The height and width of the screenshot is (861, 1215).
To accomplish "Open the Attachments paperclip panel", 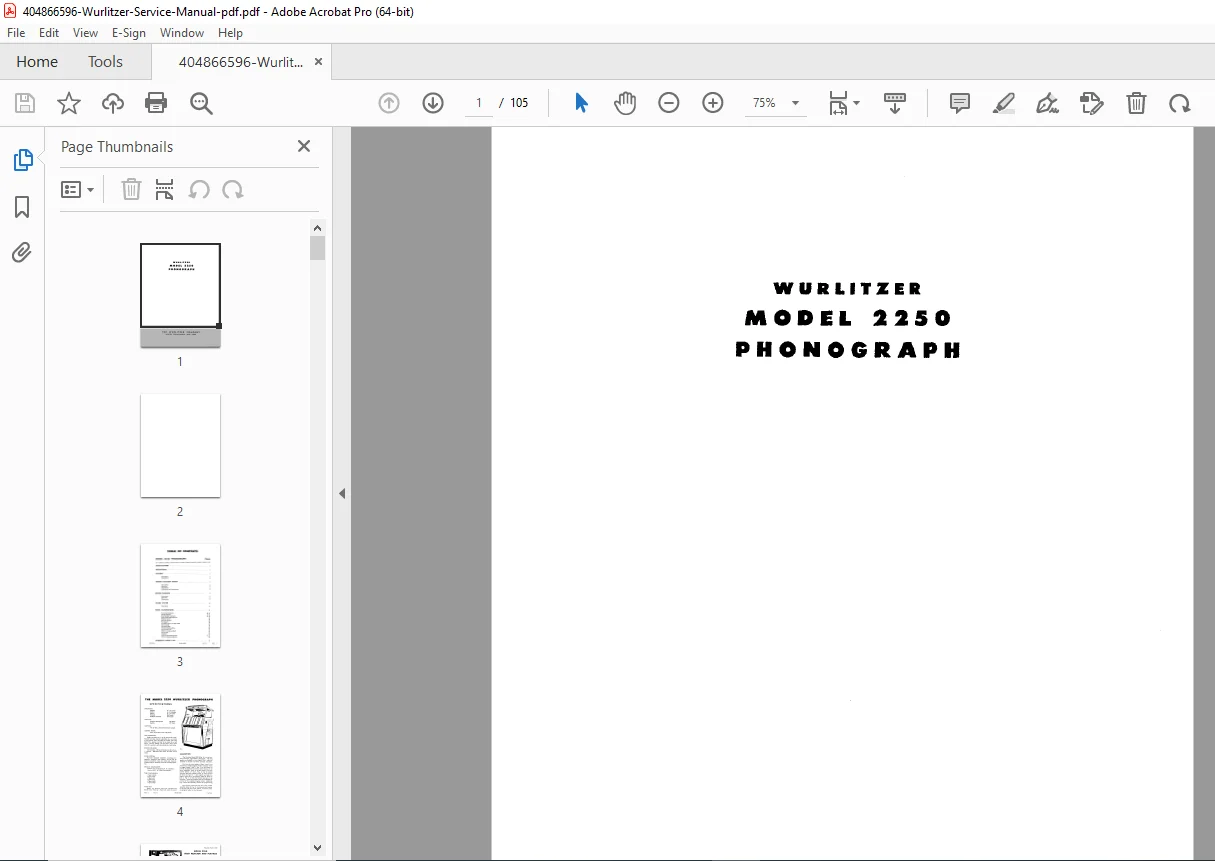I will 22,252.
